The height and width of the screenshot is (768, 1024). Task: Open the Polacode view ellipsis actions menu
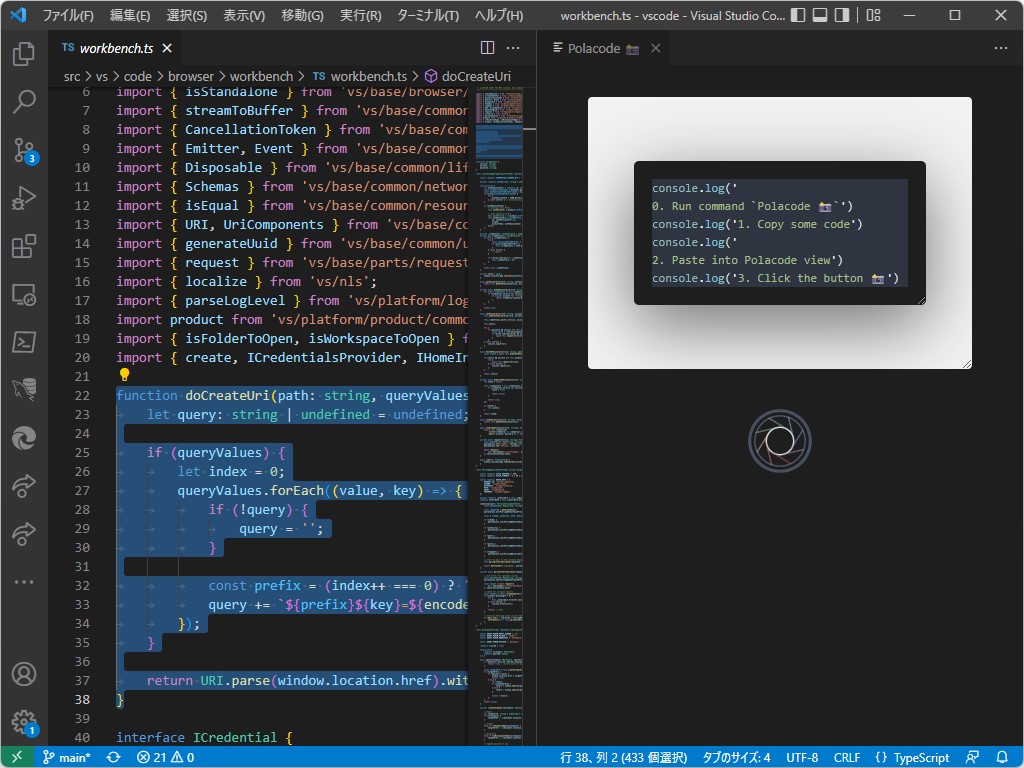coord(999,47)
